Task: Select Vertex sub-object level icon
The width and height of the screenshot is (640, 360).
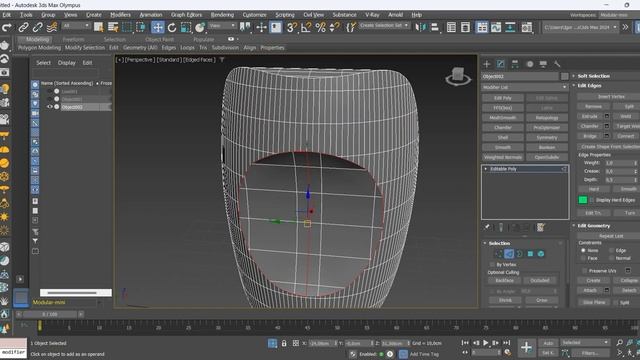Action: click(498, 254)
